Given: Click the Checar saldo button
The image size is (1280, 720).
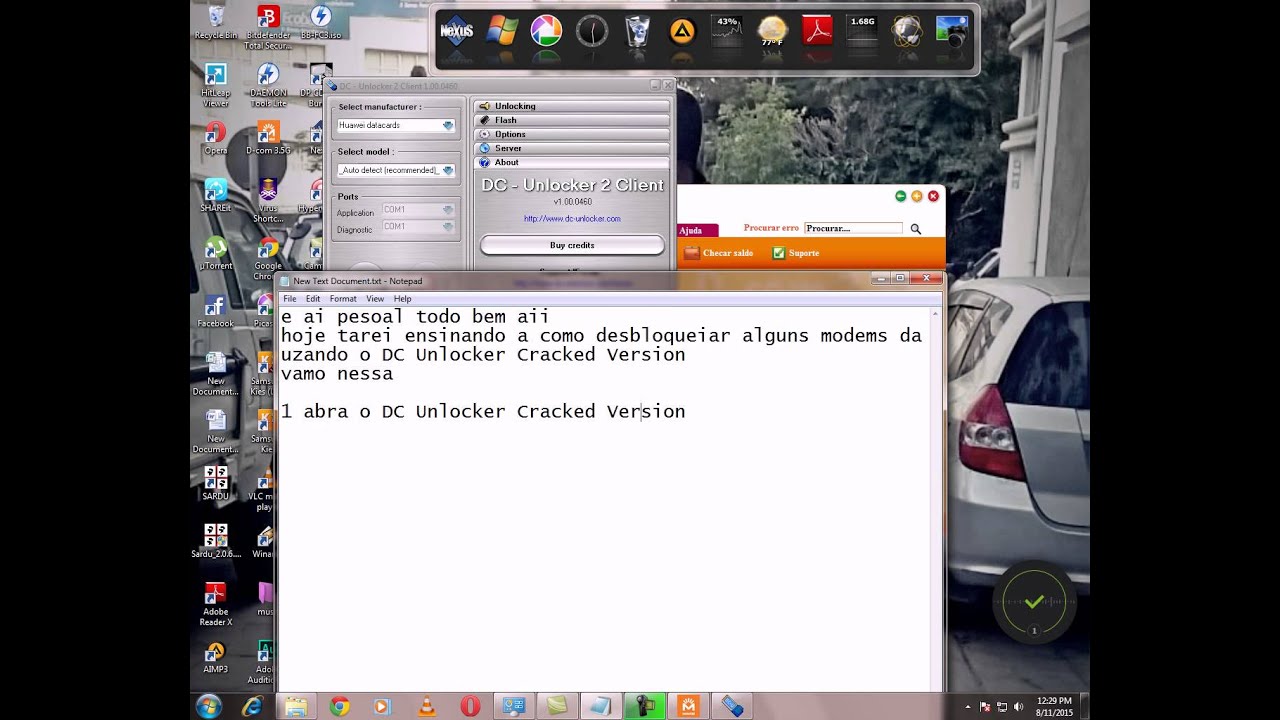Looking at the screenshot, I should pyautogui.click(x=719, y=253).
